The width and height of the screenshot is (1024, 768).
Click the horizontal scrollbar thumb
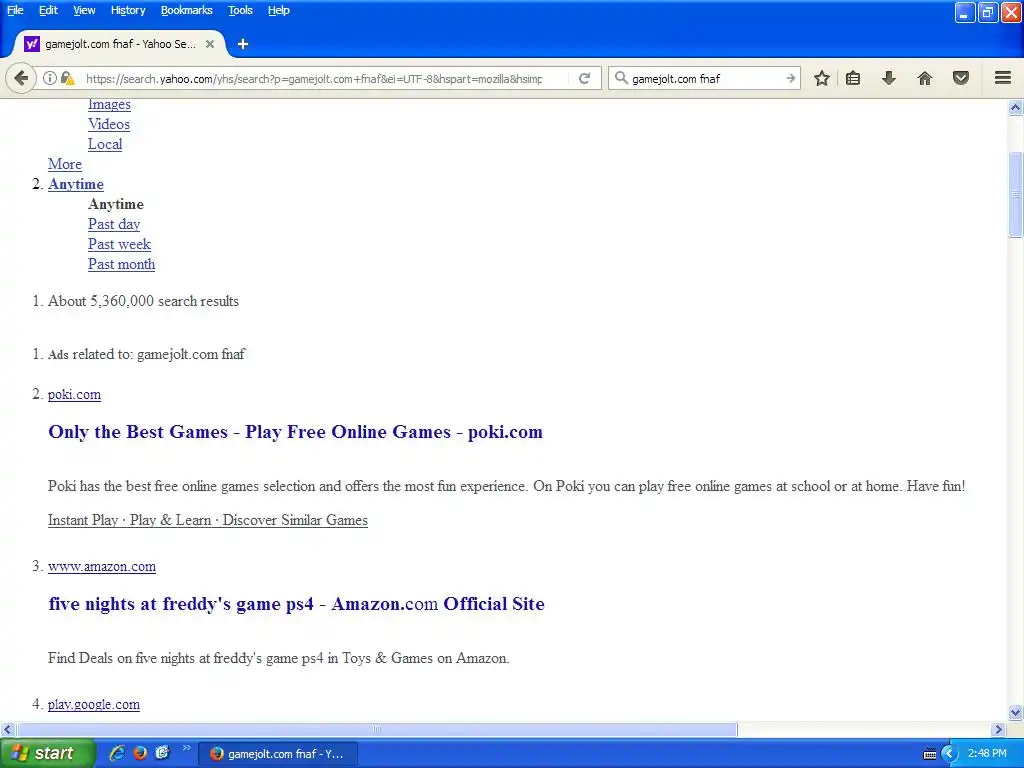point(377,729)
